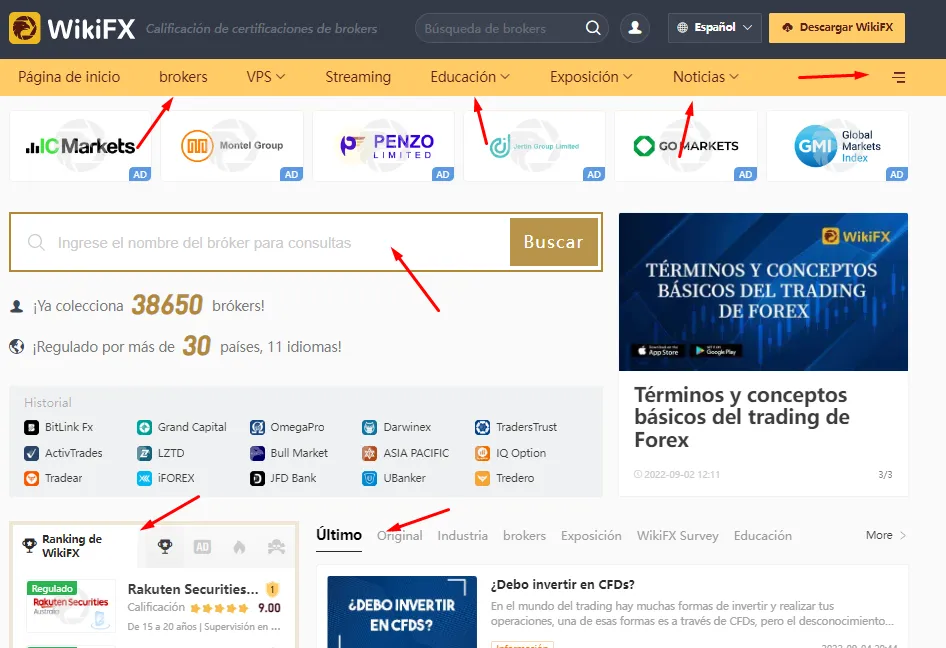The height and width of the screenshot is (648, 946).
Task: Click the WikiFX logo icon
Action: [25, 28]
